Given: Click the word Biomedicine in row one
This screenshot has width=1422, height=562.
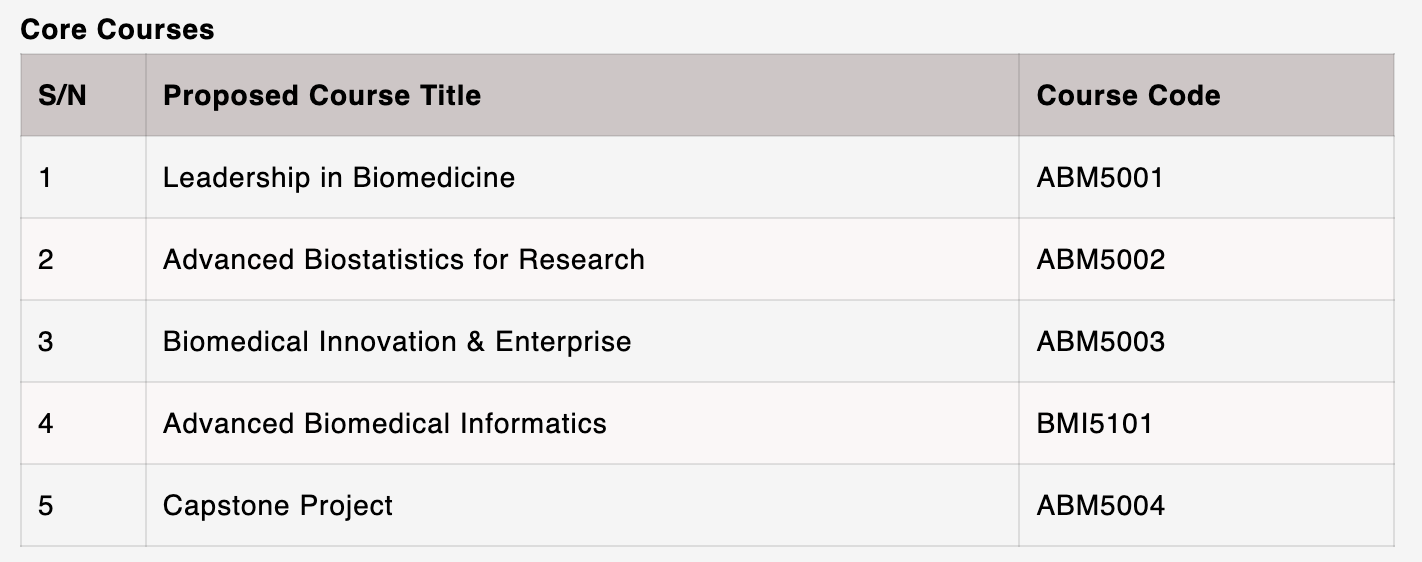Looking at the screenshot, I should point(434,178).
